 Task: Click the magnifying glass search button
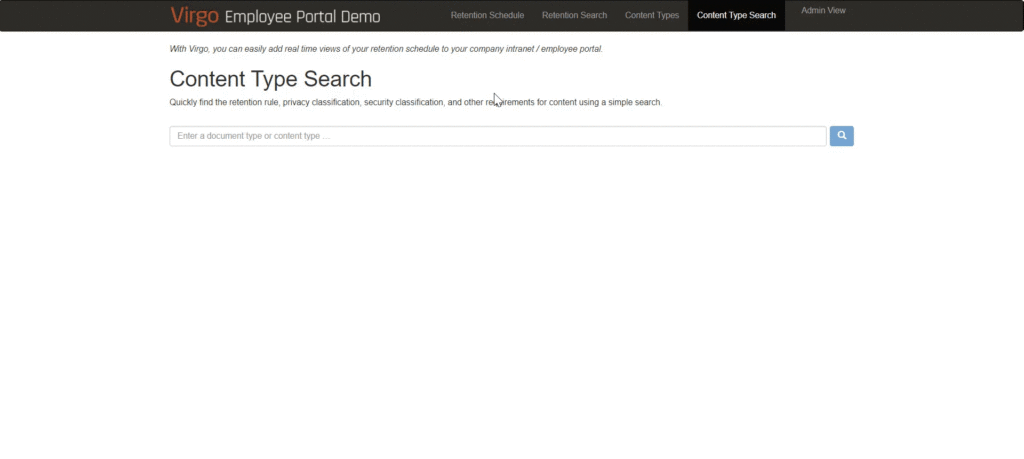[x=841, y=136]
